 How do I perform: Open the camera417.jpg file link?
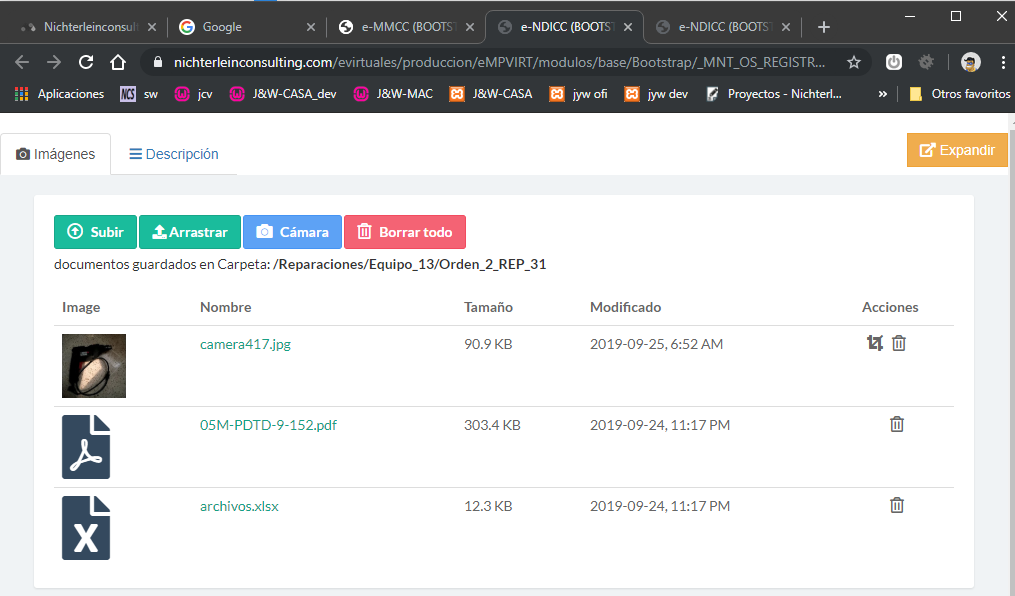[245, 344]
